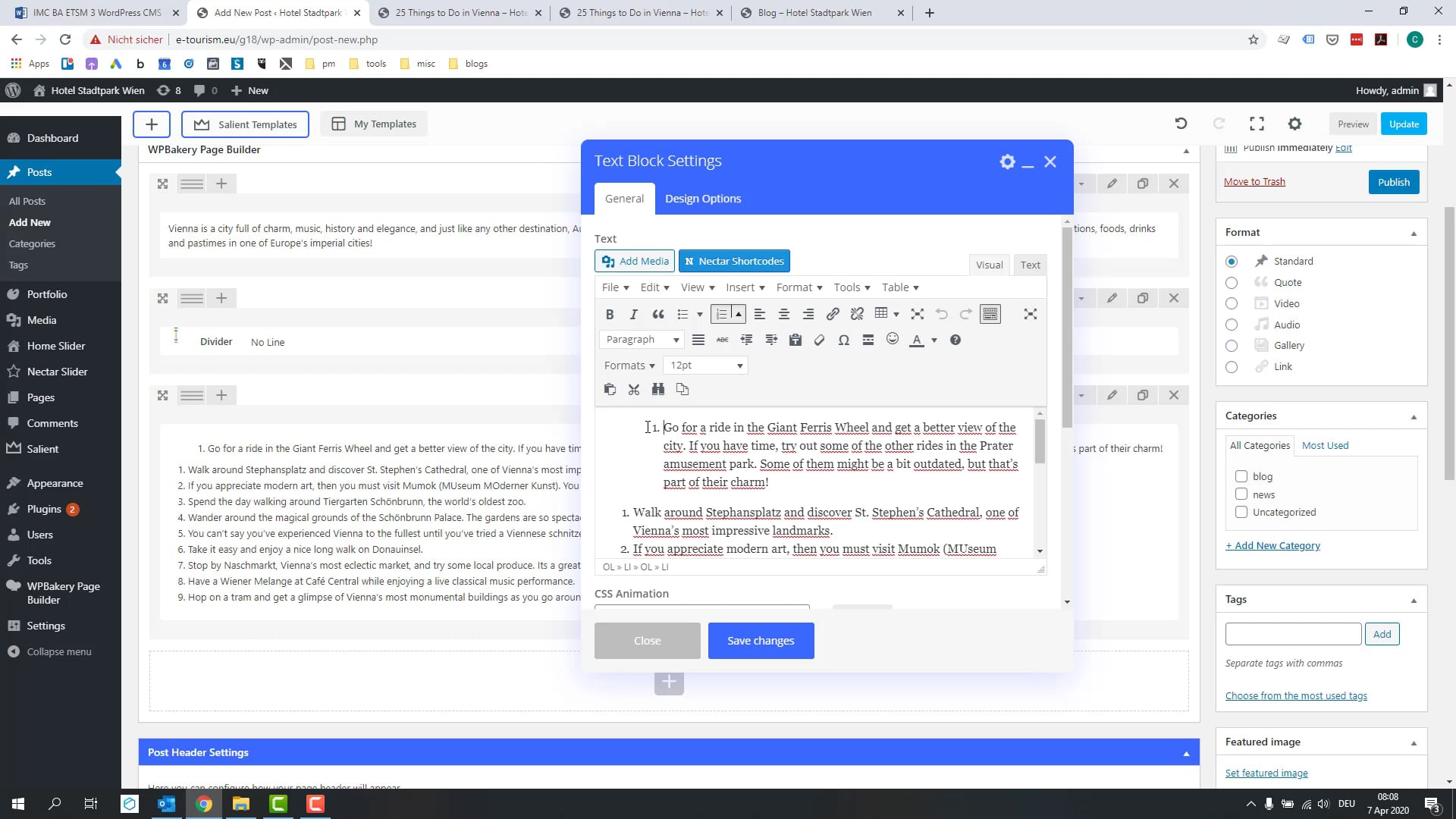Collapse the Post Header Settings section
The height and width of the screenshot is (819, 1456).
[x=1186, y=754]
